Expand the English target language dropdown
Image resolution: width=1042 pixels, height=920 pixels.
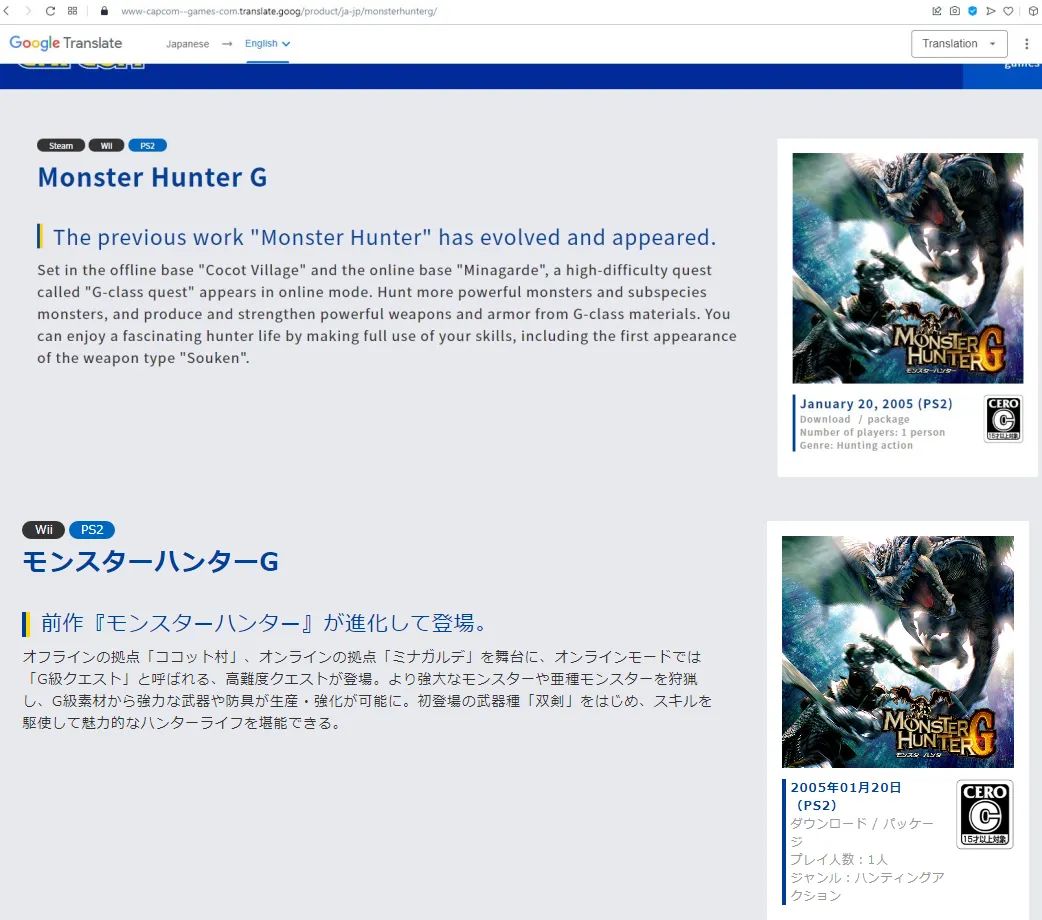tap(267, 44)
